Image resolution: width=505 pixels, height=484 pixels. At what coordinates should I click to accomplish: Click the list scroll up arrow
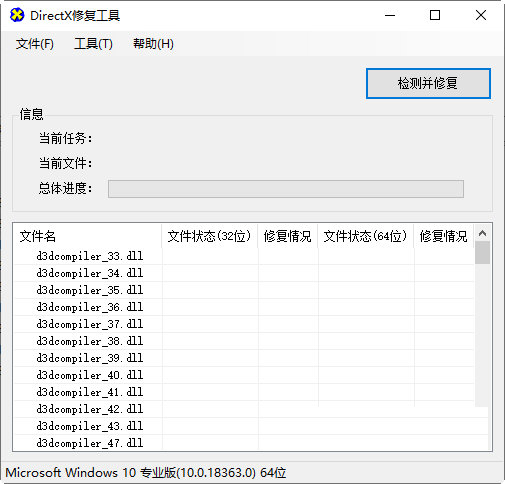482,233
